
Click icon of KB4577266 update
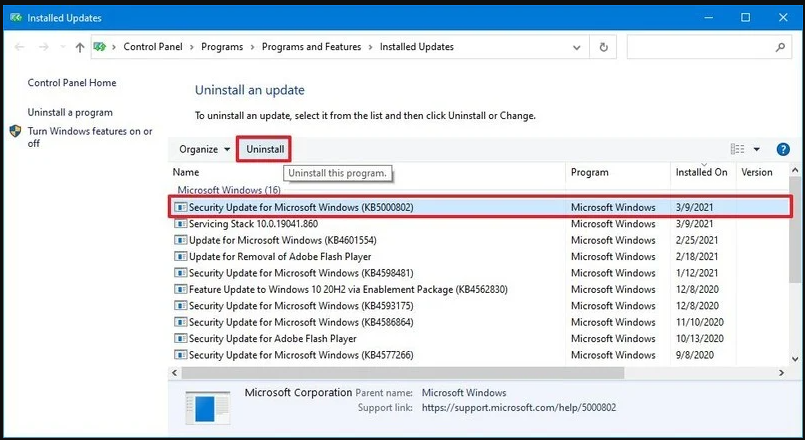click(180, 355)
